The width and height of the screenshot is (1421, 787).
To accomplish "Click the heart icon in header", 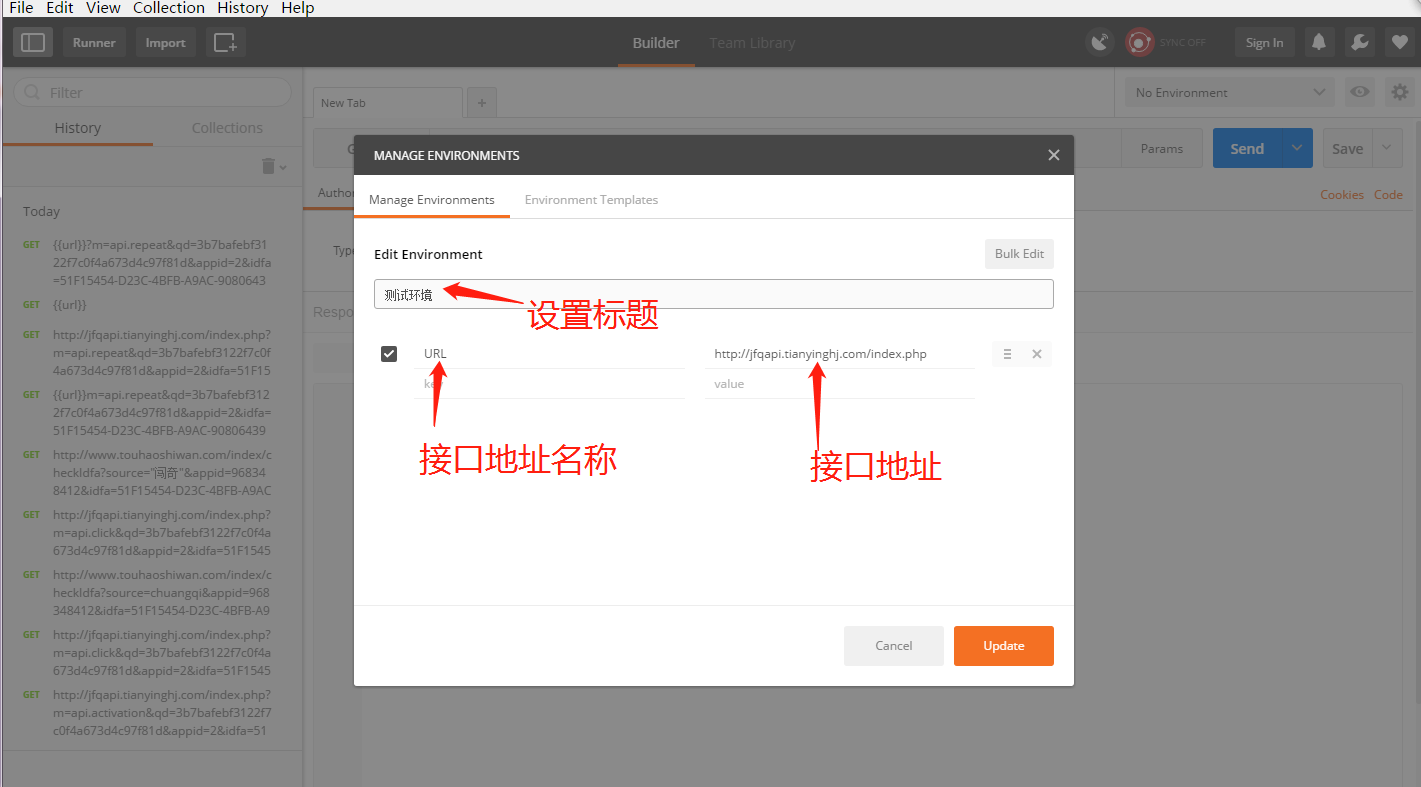I will tap(1399, 43).
